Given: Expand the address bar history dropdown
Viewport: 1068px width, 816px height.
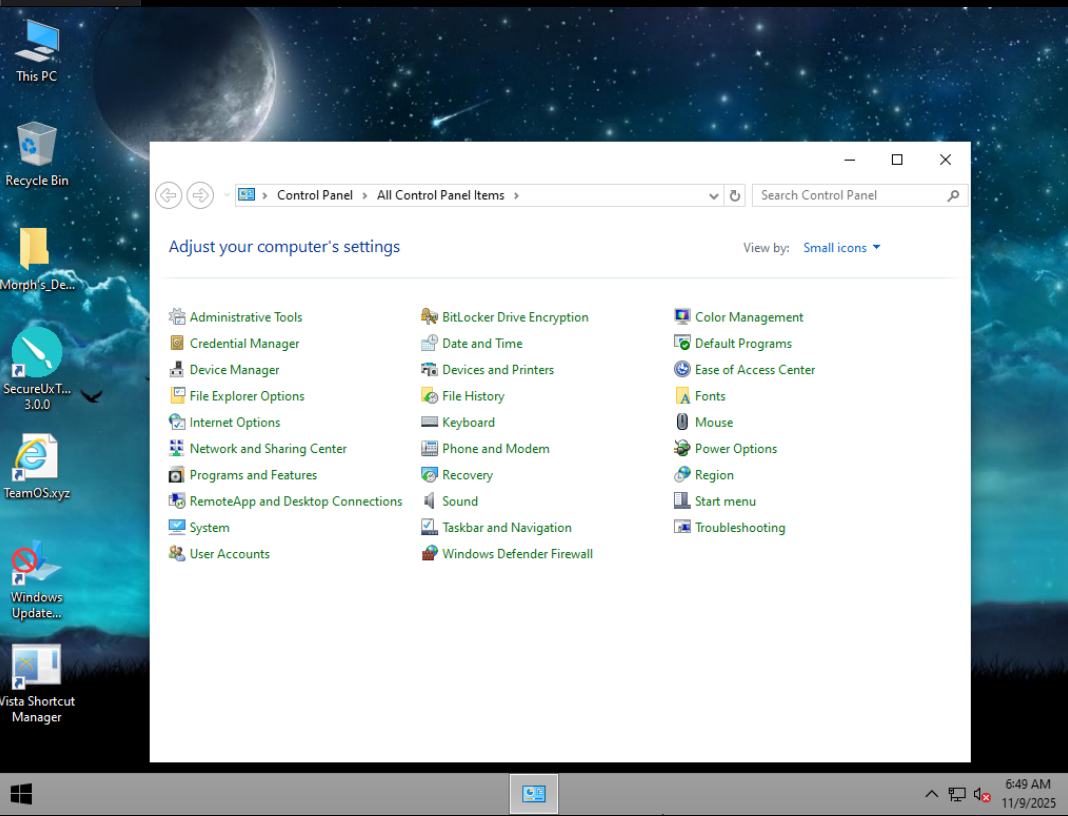Looking at the screenshot, I should click(x=713, y=196).
